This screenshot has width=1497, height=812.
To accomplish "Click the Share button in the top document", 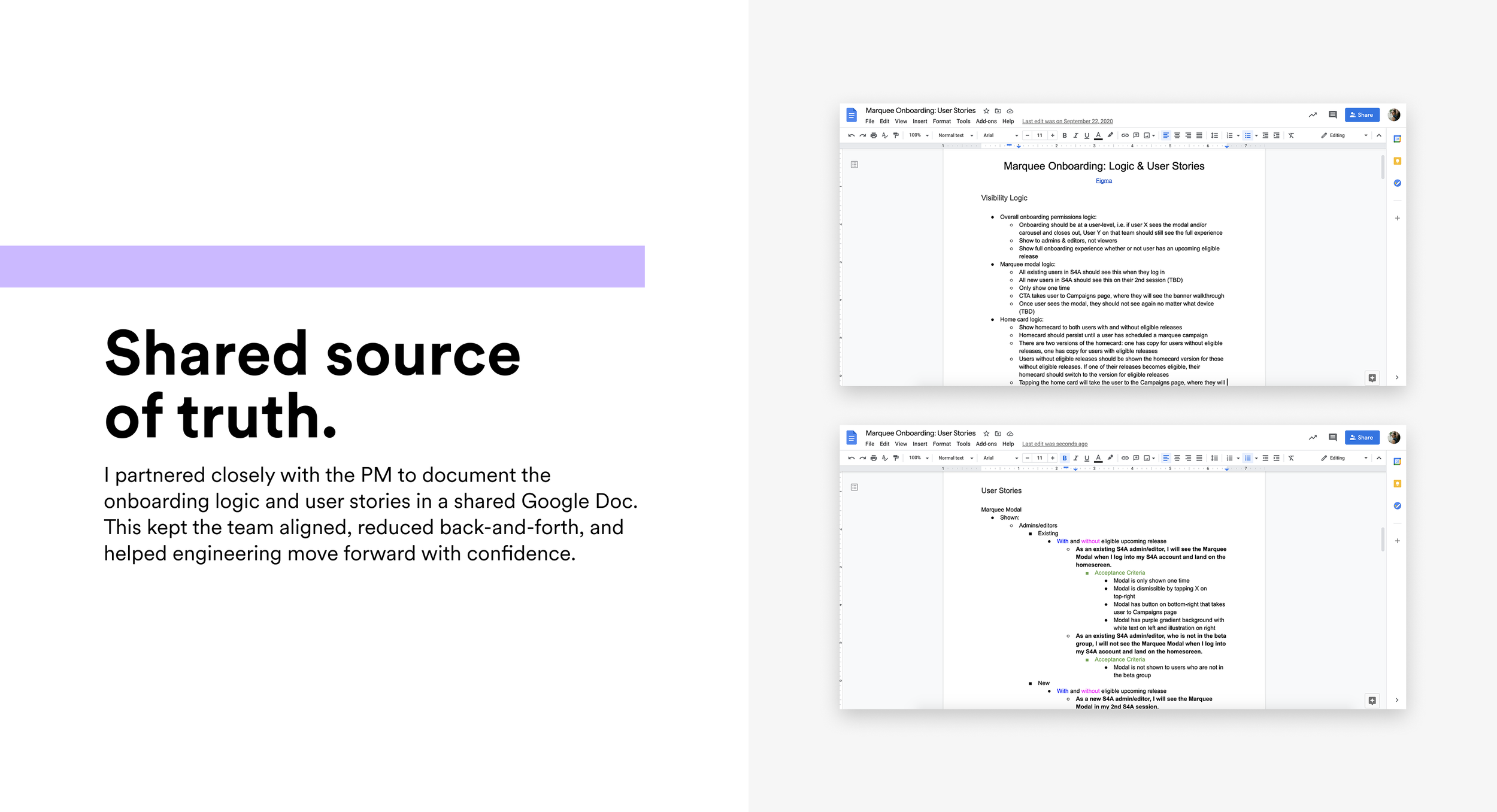I will 1362,115.
